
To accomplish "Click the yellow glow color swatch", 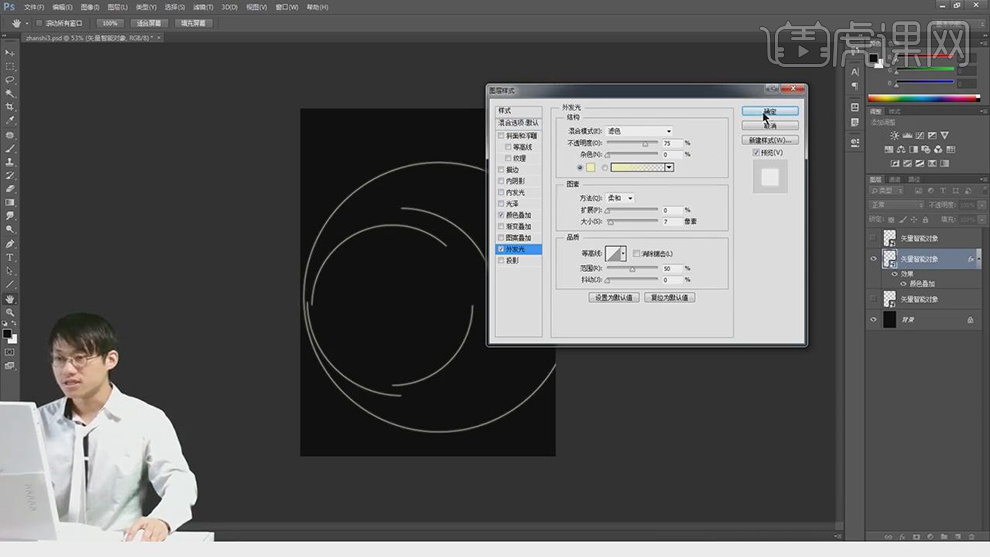I will (x=591, y=167).
